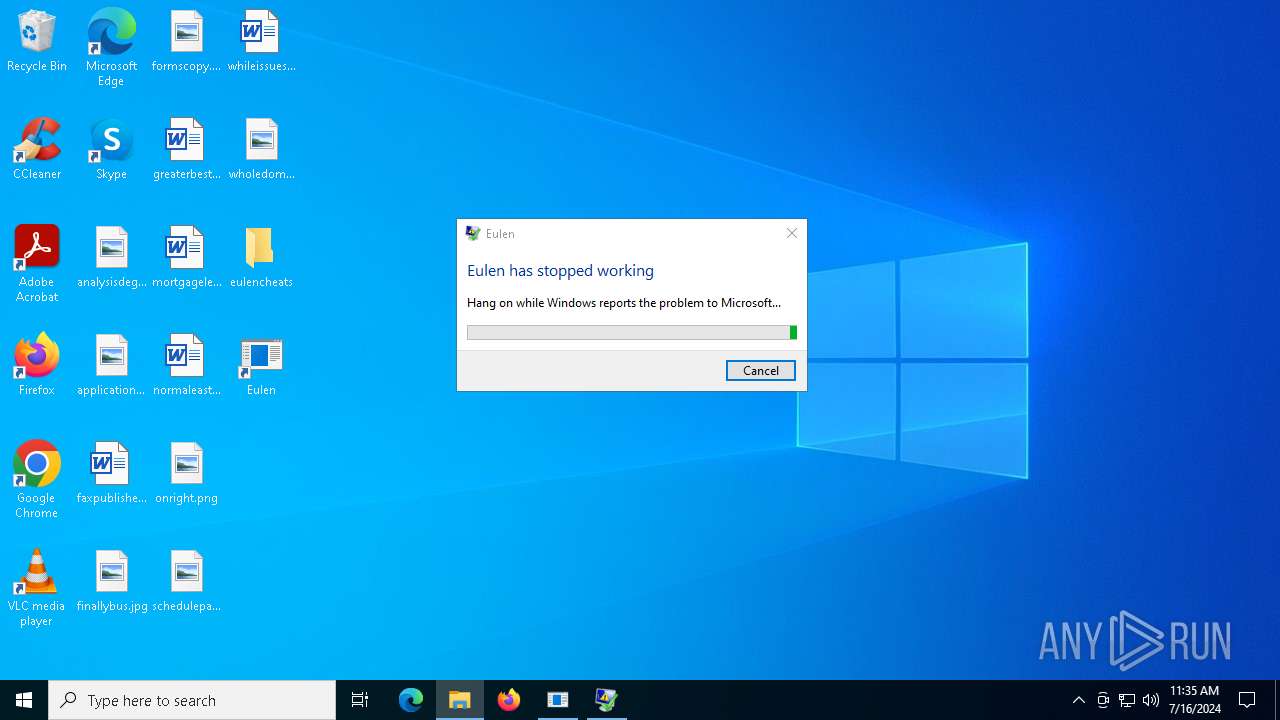Select the whileissues Word document
1280x720 pixels.
coord(261,42)
